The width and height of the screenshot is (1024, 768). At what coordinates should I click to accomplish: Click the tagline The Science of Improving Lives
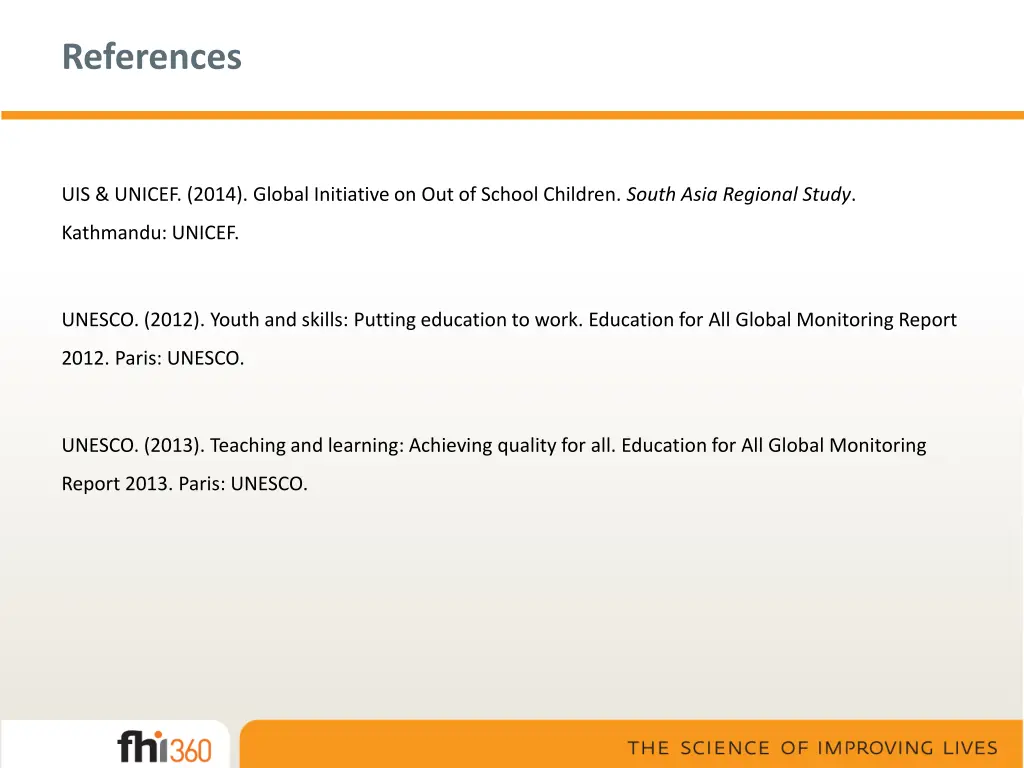point(812,748)
